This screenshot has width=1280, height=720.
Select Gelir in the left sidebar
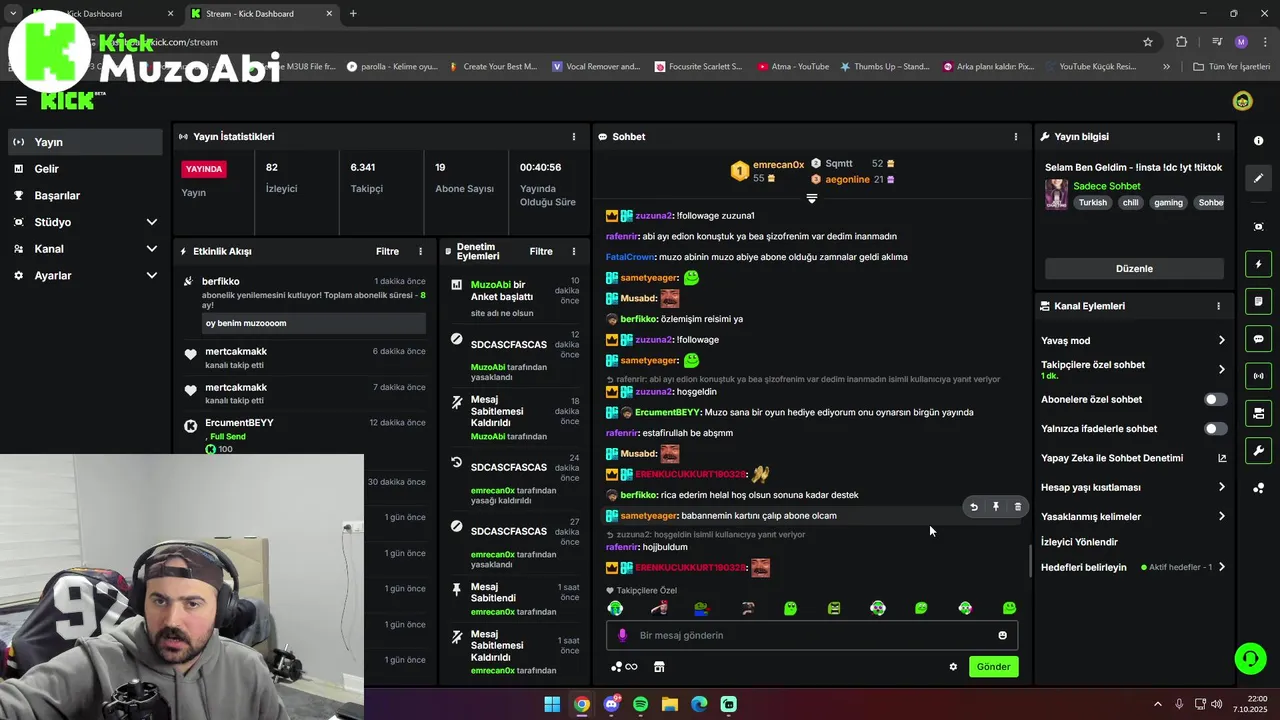tap(85, 169)
